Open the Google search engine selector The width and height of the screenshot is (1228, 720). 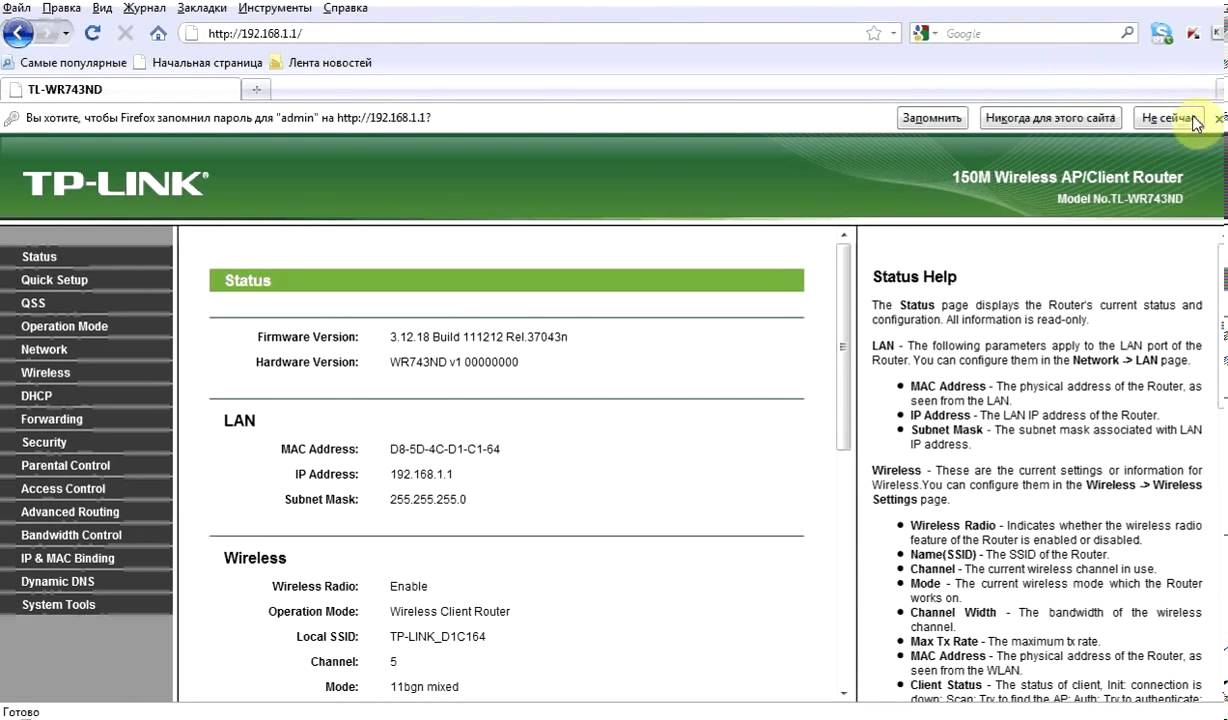(x=927, y=33)
